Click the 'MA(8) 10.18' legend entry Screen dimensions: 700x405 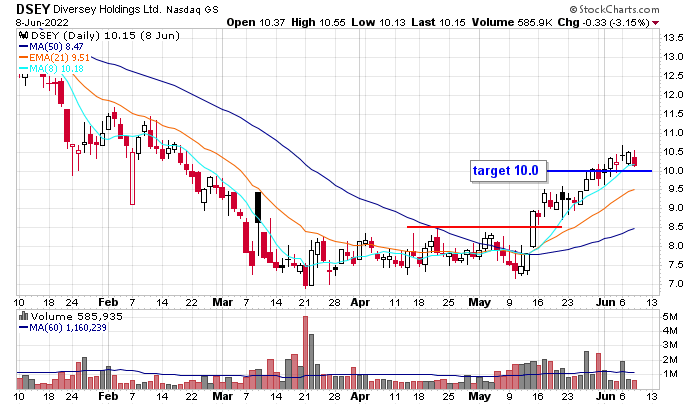click(56, 68)
